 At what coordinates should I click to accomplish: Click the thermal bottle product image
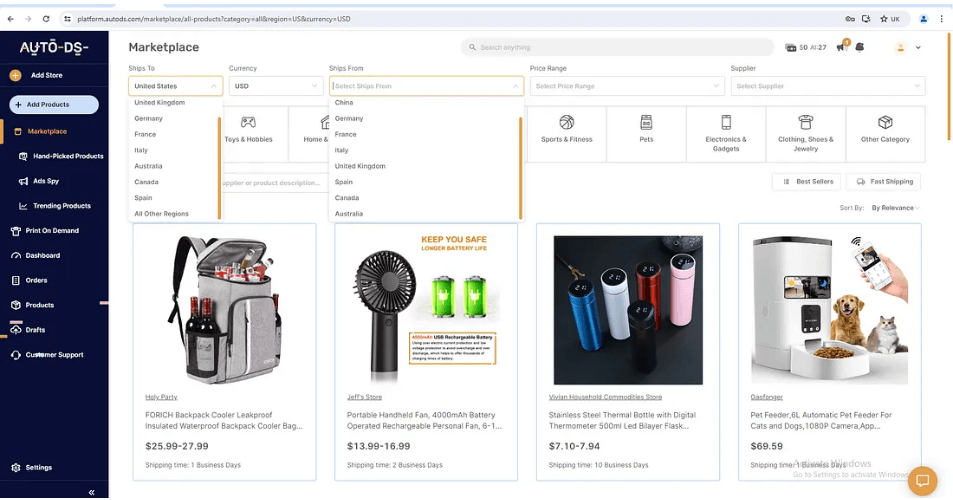628,310
